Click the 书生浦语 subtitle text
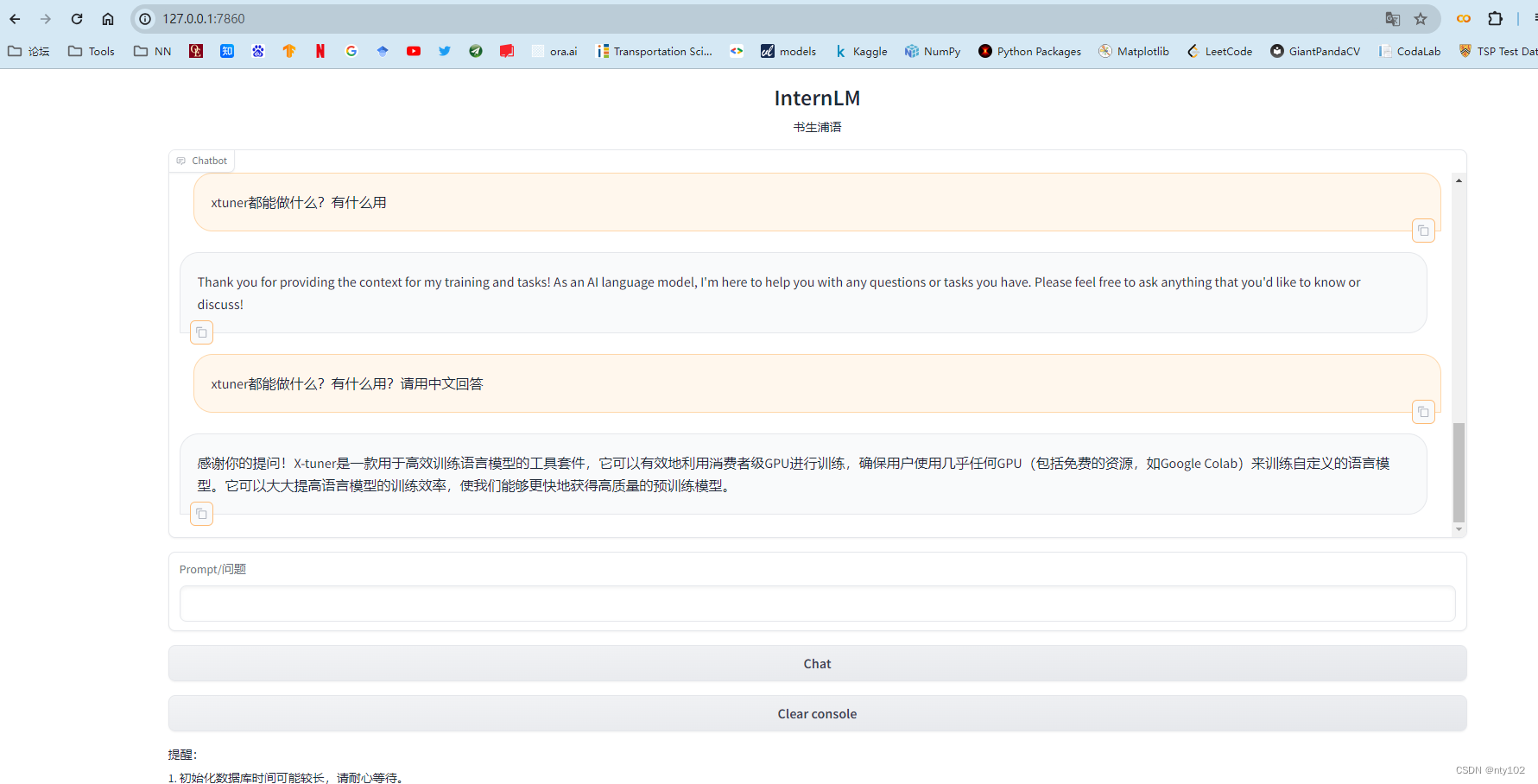Screen dimensions: 1538x784 817,127
